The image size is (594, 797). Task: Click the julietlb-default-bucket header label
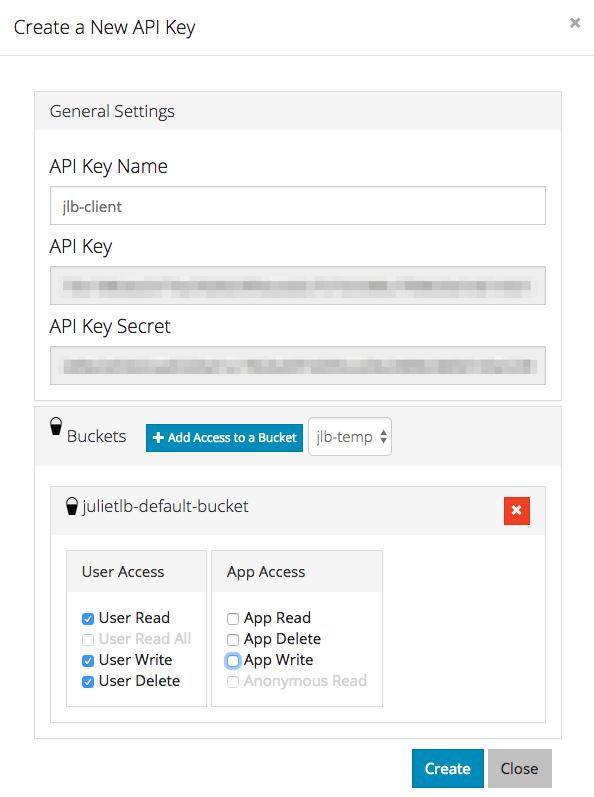pyautogui.click(x=166, y=506)
